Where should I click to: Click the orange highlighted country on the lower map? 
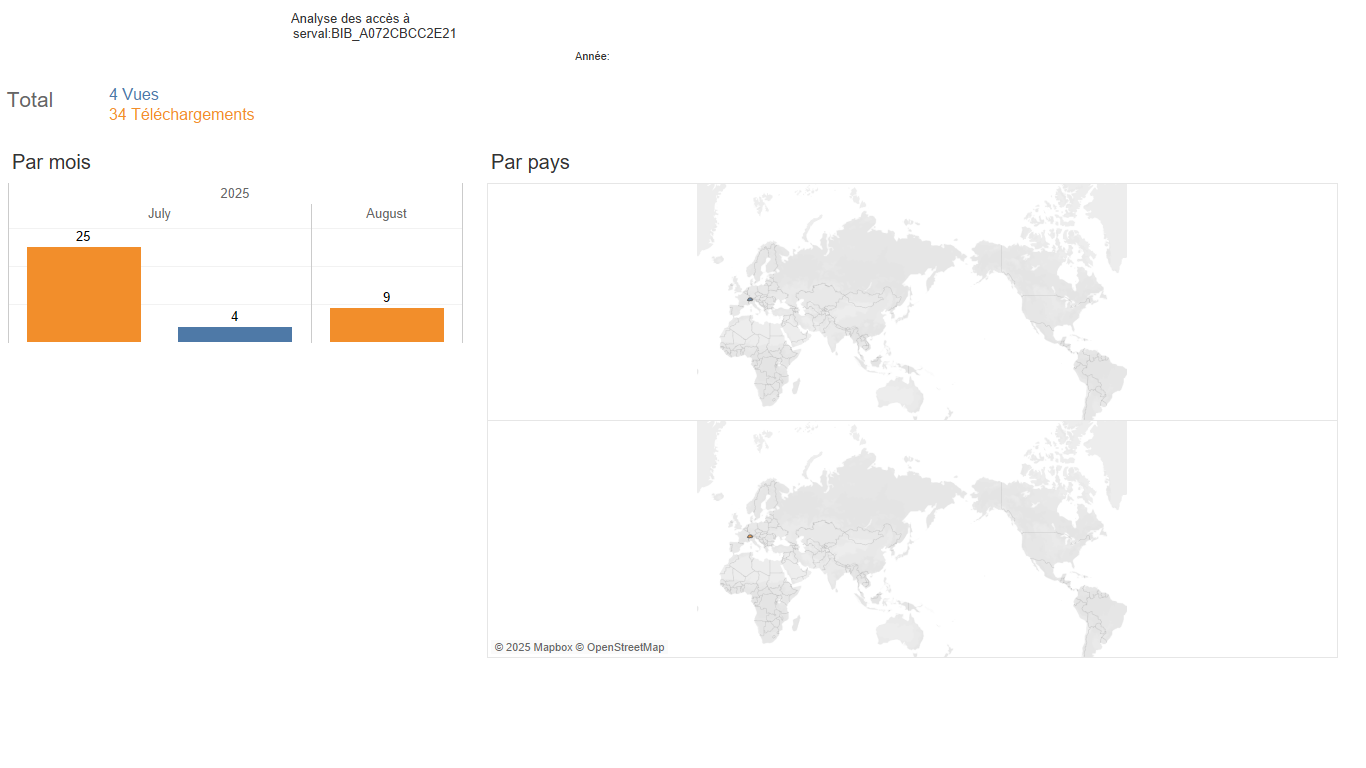pos(749,536)
